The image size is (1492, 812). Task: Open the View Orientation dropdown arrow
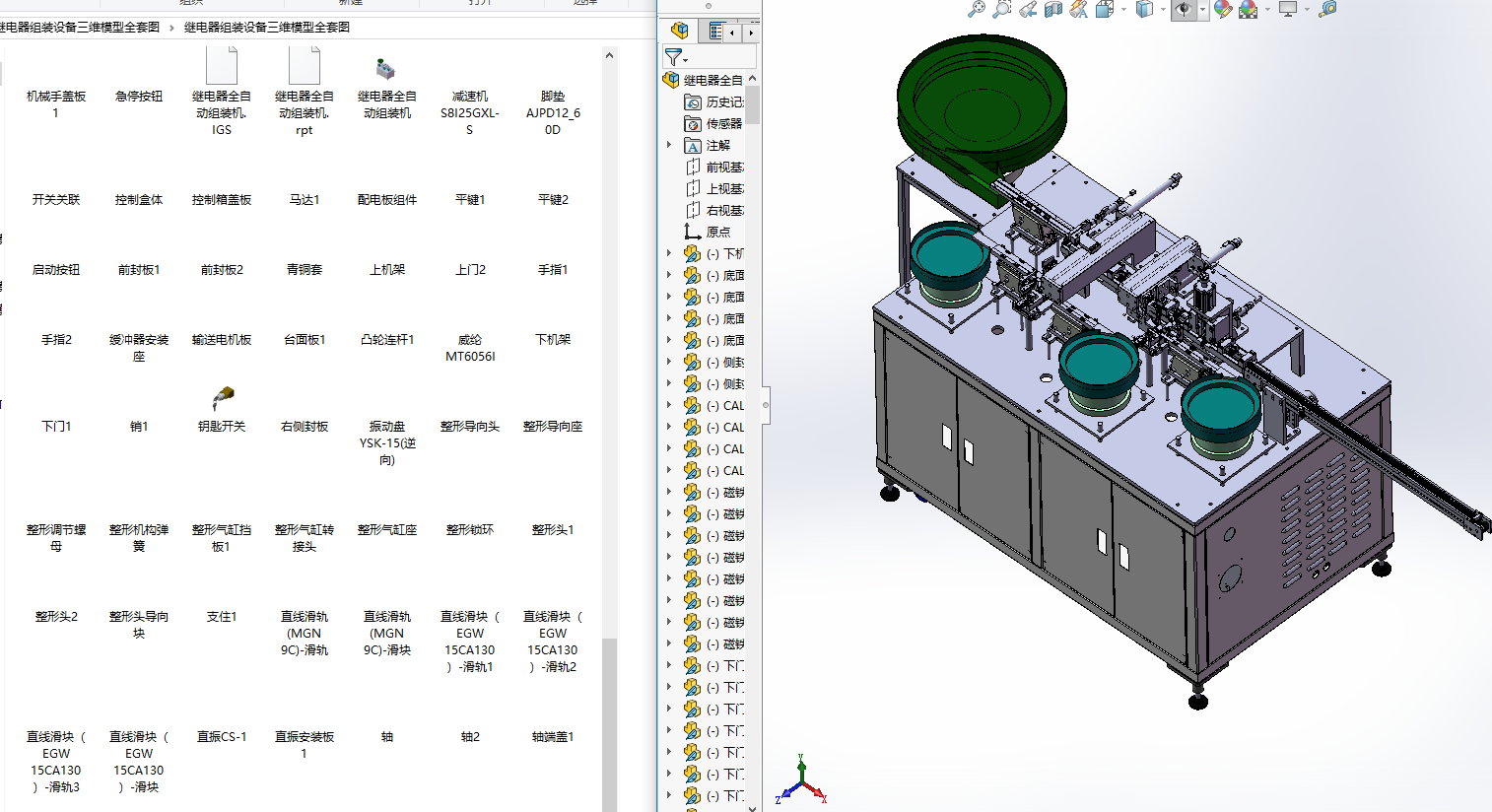1123,10
